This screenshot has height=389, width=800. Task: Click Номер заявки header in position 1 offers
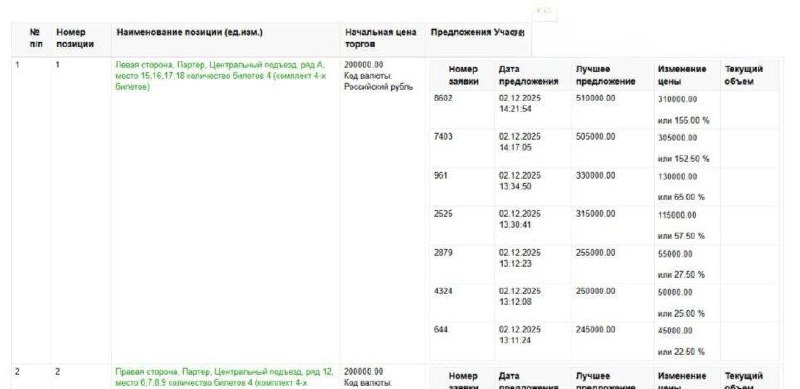[463, 75]
